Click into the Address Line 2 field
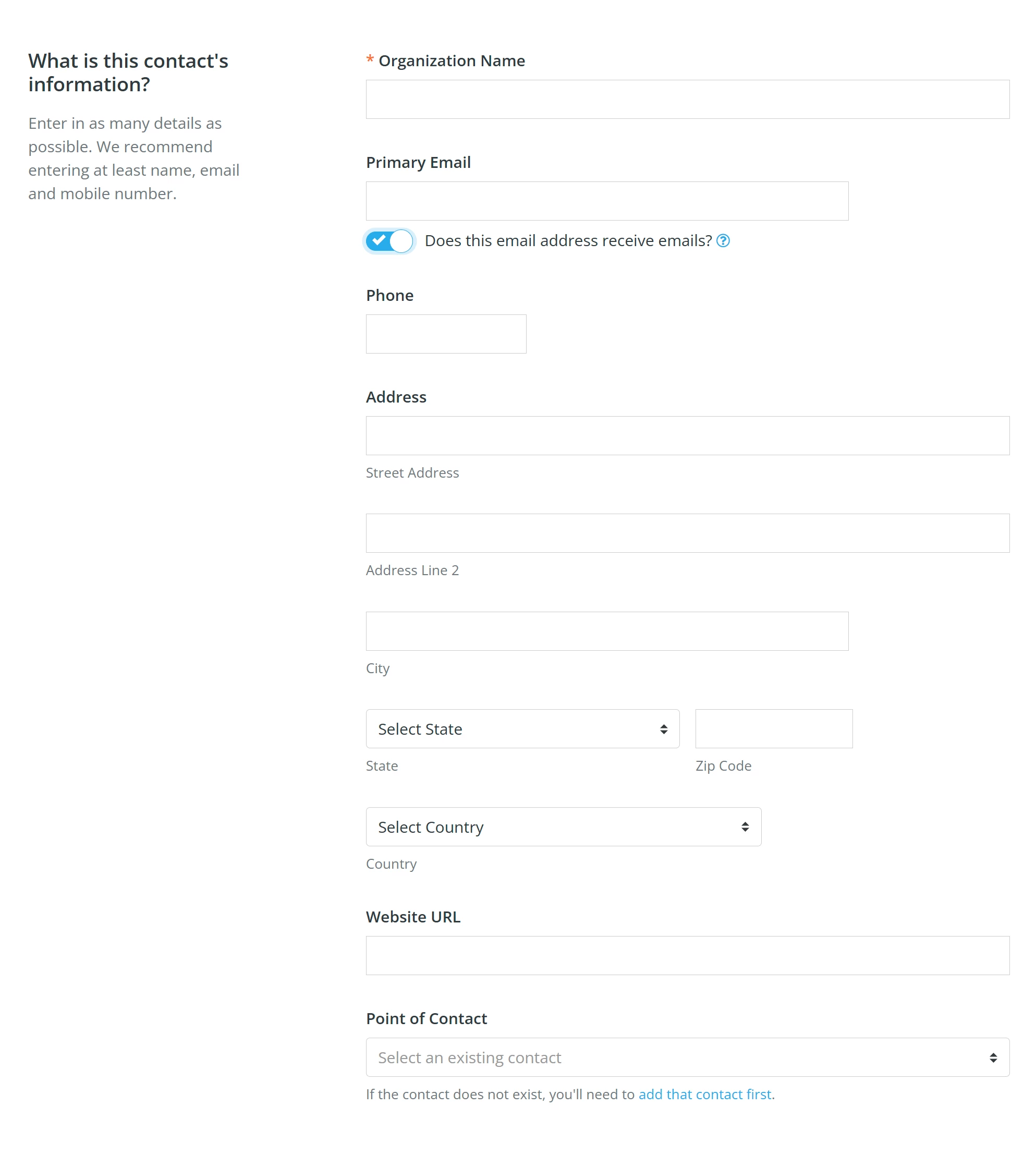Image resolution: width=1036 pixels, height=1155 pixels. (687, 533)
